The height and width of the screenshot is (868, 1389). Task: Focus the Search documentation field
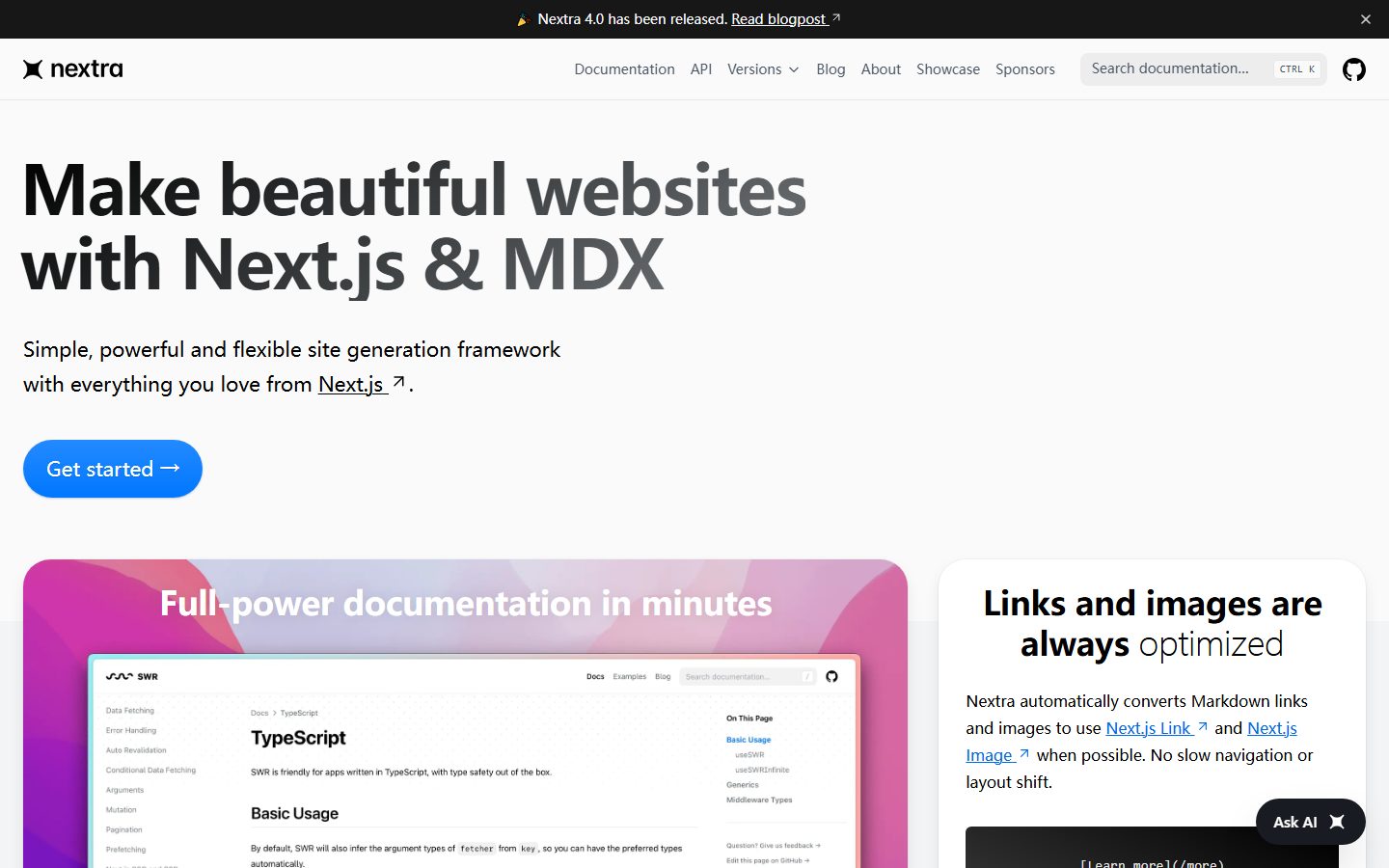tap(1204, 69)
